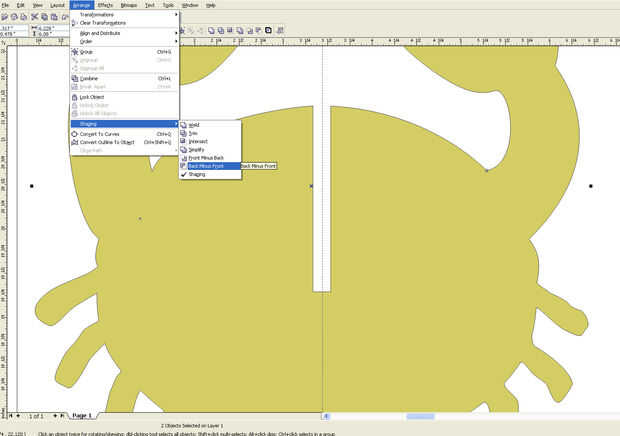Open the Tools menu
This screenshot has height=436, width=620.
[168, 5]
